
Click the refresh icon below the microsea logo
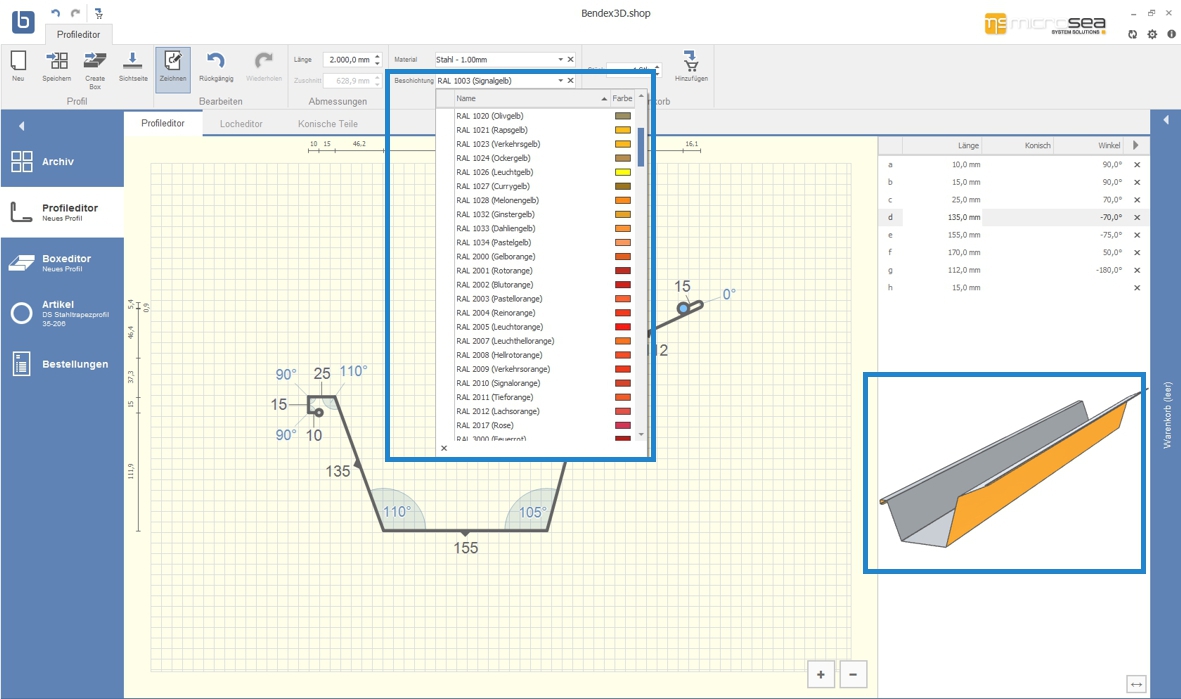1133,34
